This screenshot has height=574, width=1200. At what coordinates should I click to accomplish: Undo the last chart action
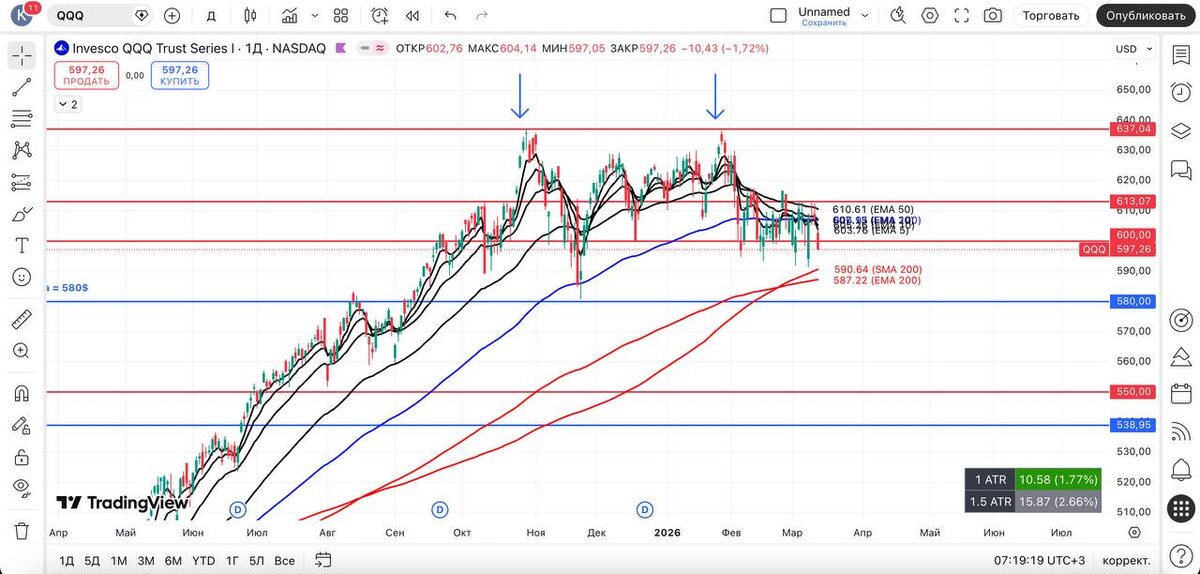(450, 15)
